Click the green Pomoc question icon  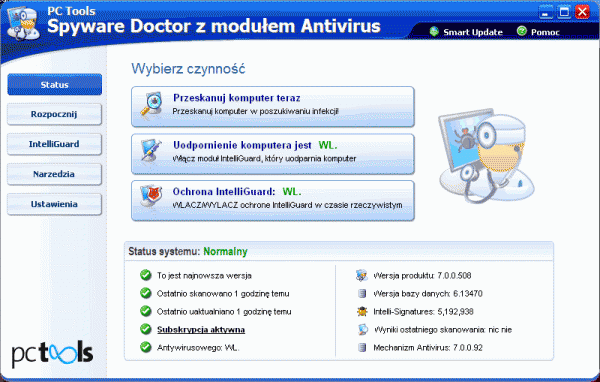coord(522,31)
